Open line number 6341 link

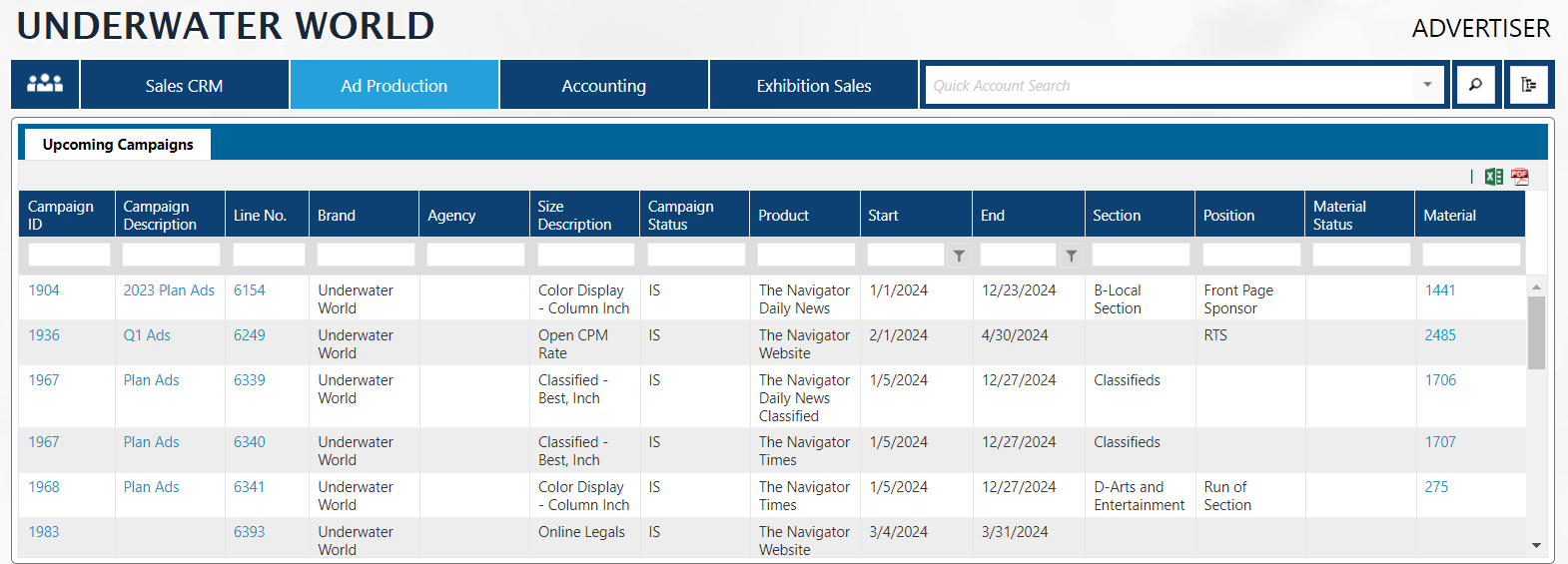tap(249, 487)
